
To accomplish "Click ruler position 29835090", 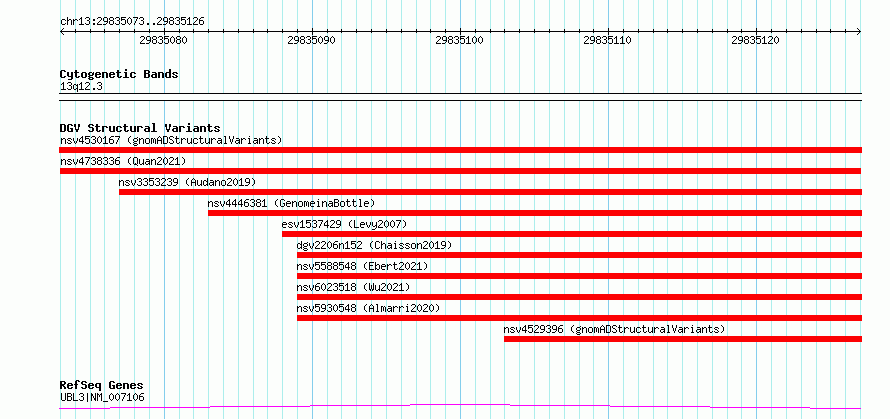I will tap(312, 40).
